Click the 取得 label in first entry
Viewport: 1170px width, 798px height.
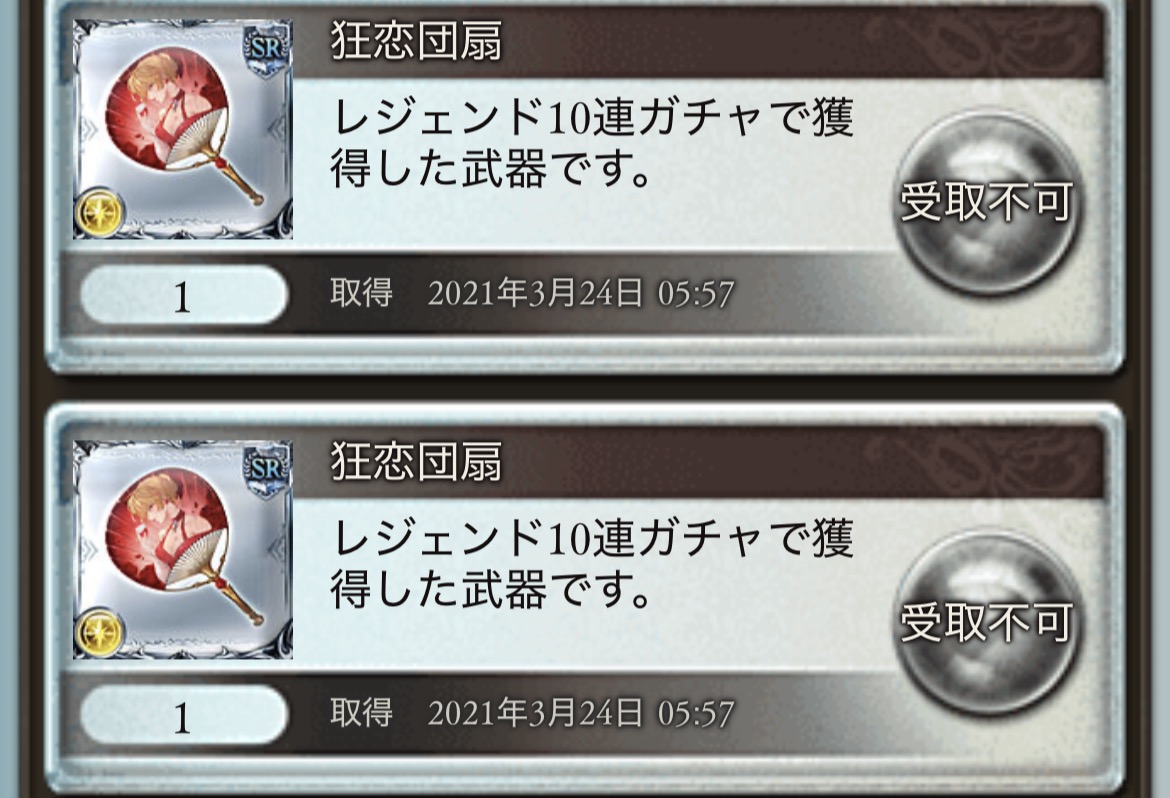click(x=362, y=293)
